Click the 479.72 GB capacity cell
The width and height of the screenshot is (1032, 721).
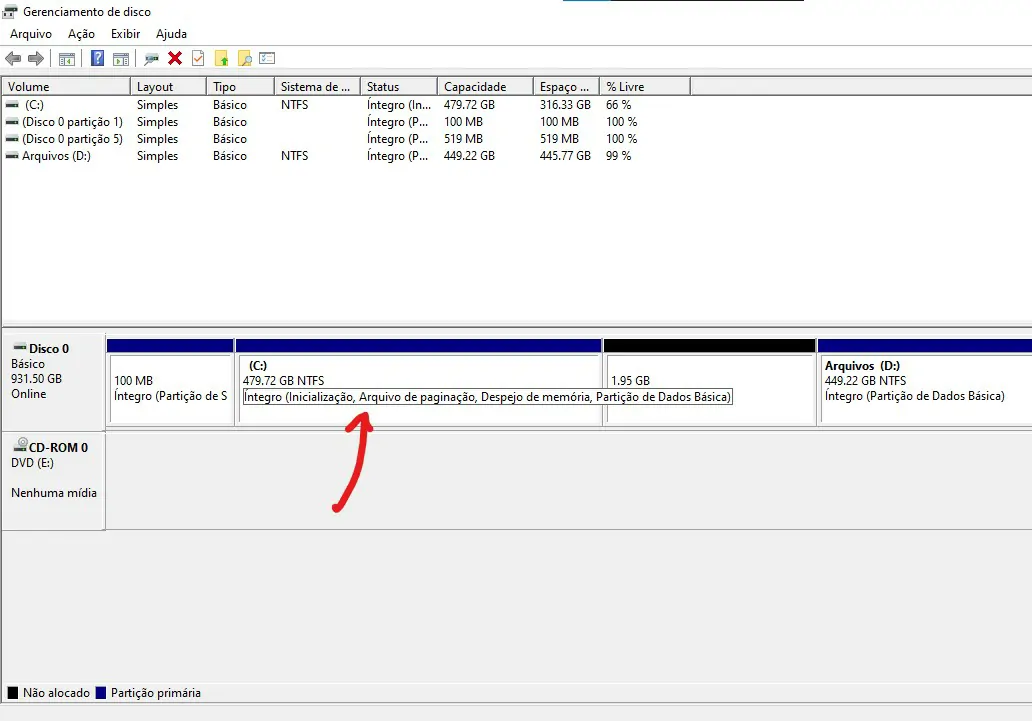click(469, 105)
